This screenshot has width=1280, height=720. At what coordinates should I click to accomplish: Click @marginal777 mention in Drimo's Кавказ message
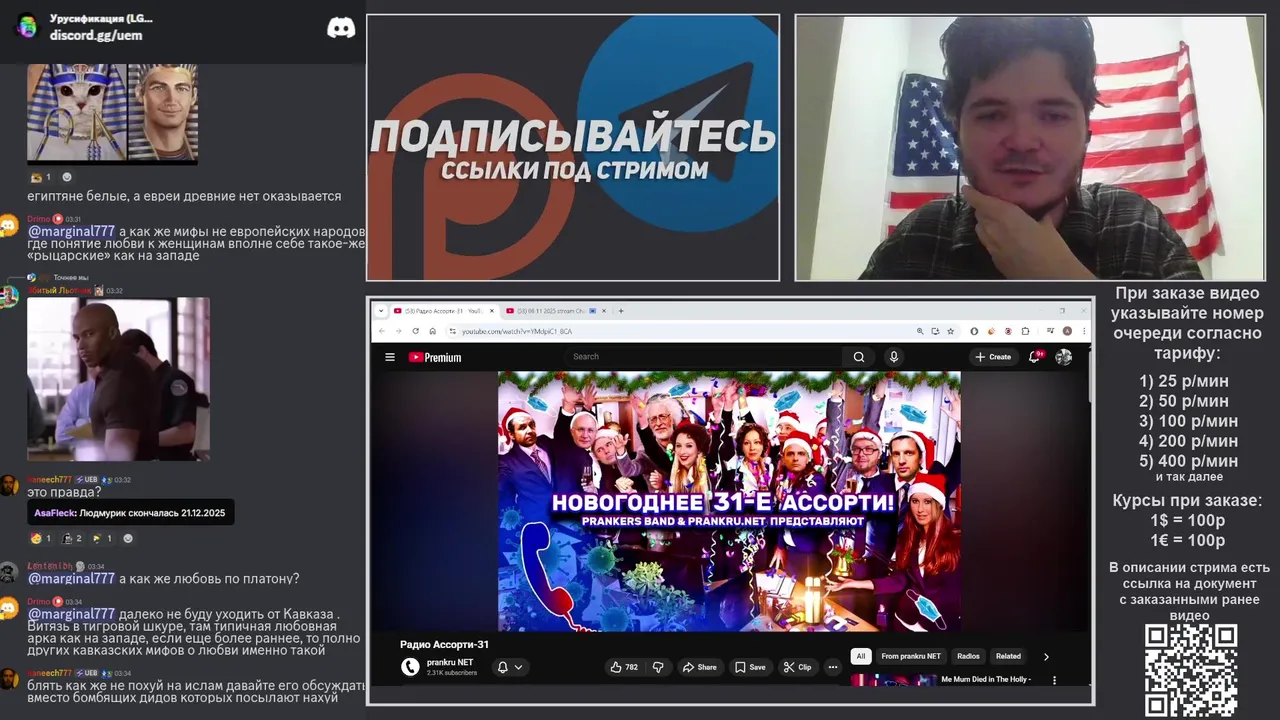click(71, 614)
